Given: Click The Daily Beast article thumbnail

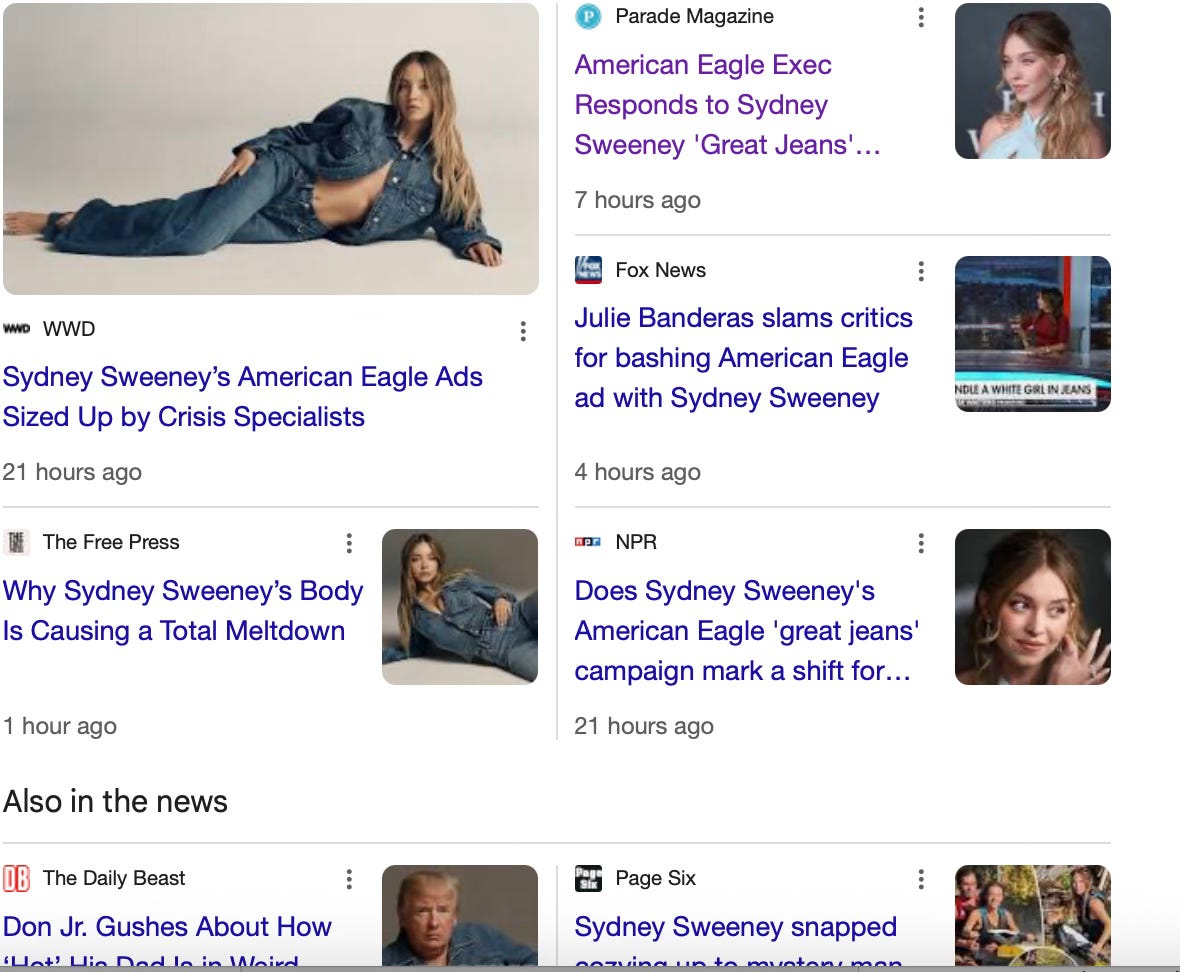Looking at the screenshot, I should tap(460, 915).
